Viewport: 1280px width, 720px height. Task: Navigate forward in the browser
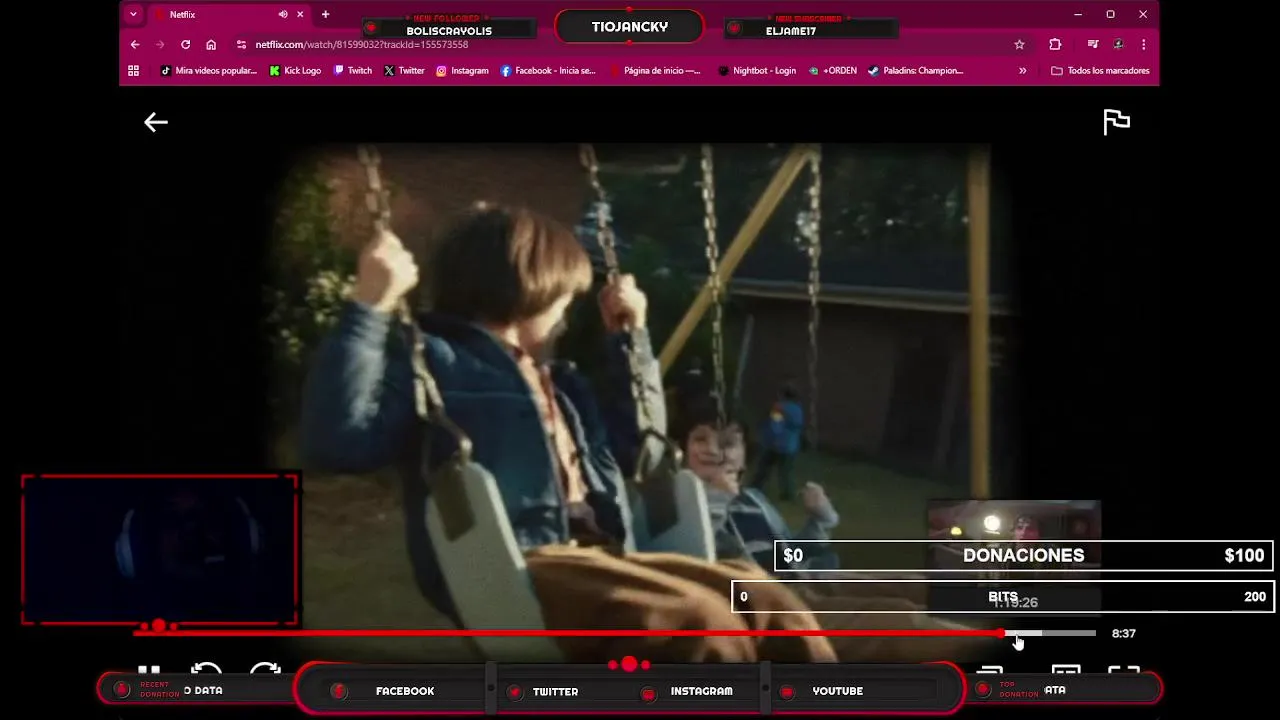pyautogui.click(x=160, y=44)
